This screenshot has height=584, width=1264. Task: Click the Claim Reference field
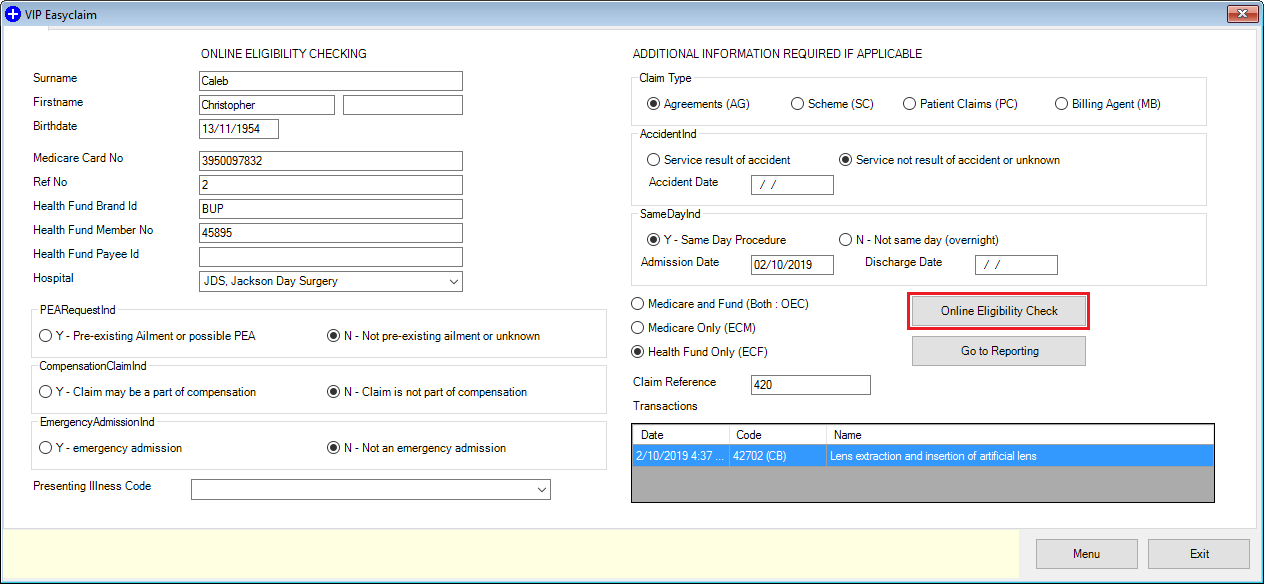pyautogui.click(x=811, y=385)
